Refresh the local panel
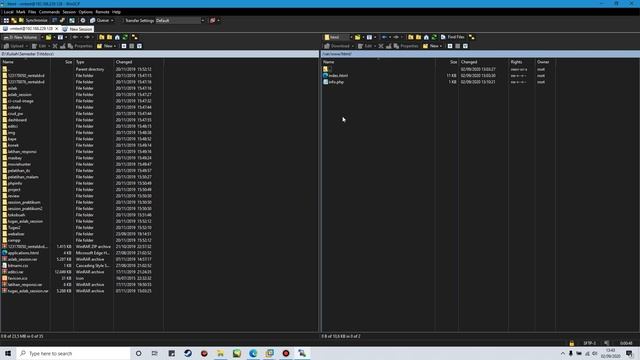Screen dimensions: 640x360 click(x=125, y=37)
